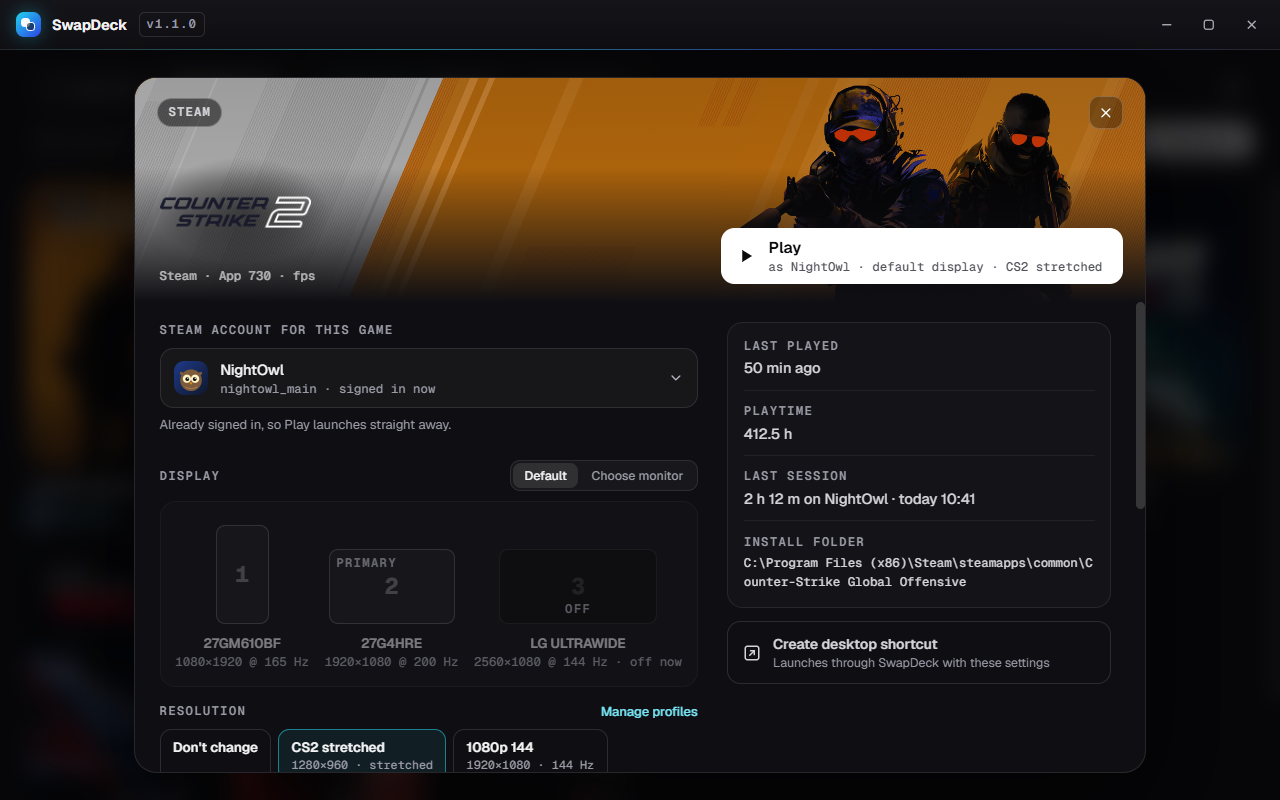Viewport: 1280px width, 800px height.
Task: Click the NightOwl owl avatar
Action: tap(191, 378)
